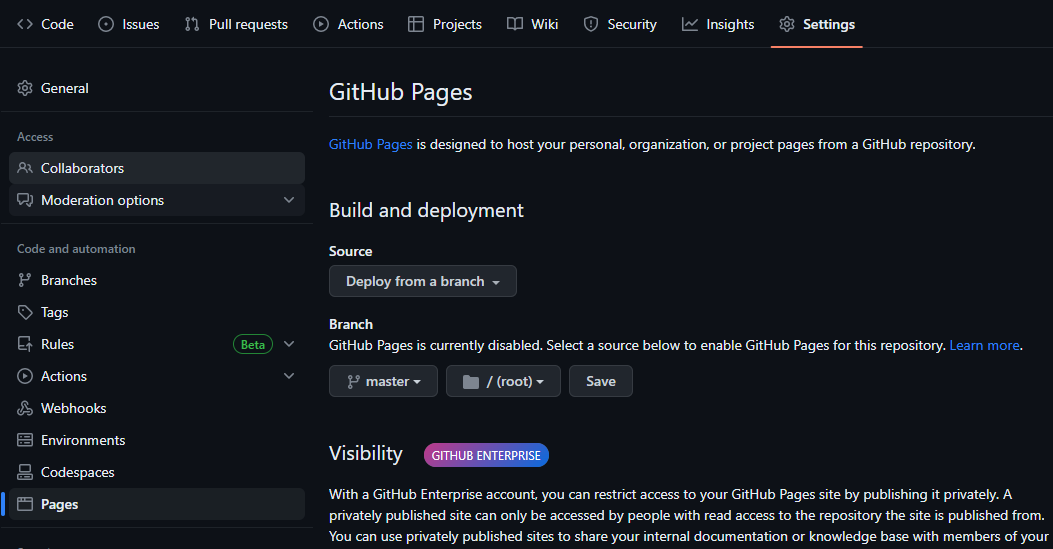Image resolution: width=1053 pixels, height=549 pixels.
Task: Switch to the Projects tab
Action: [x=445, y=24]
